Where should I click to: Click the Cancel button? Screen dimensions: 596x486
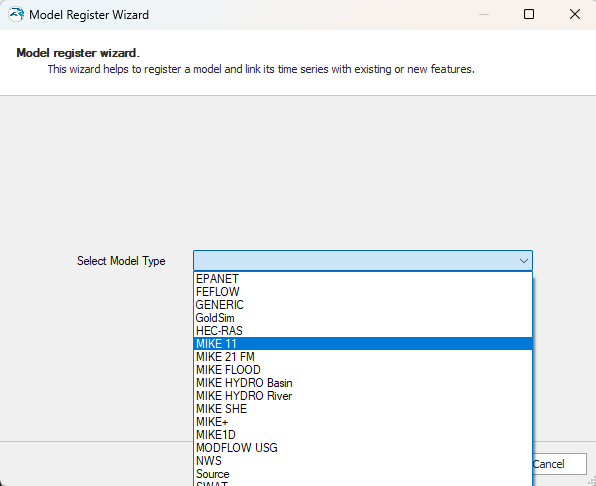(x=560, y=464)
